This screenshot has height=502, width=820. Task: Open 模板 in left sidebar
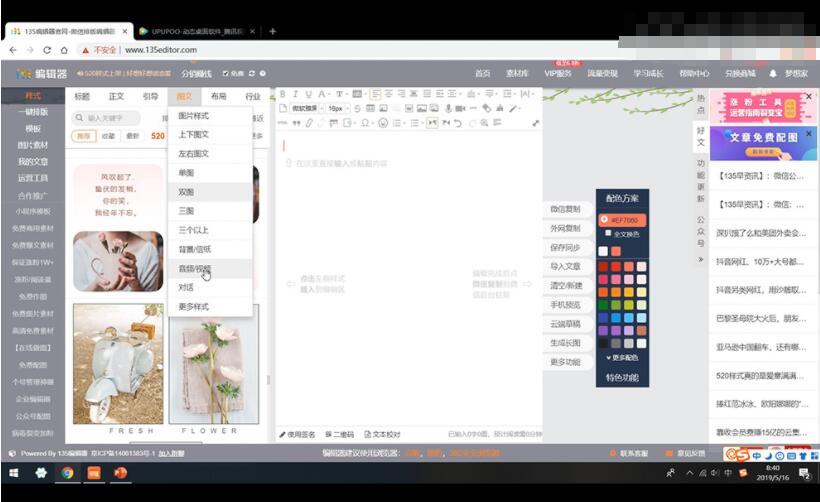pos(33,129)
